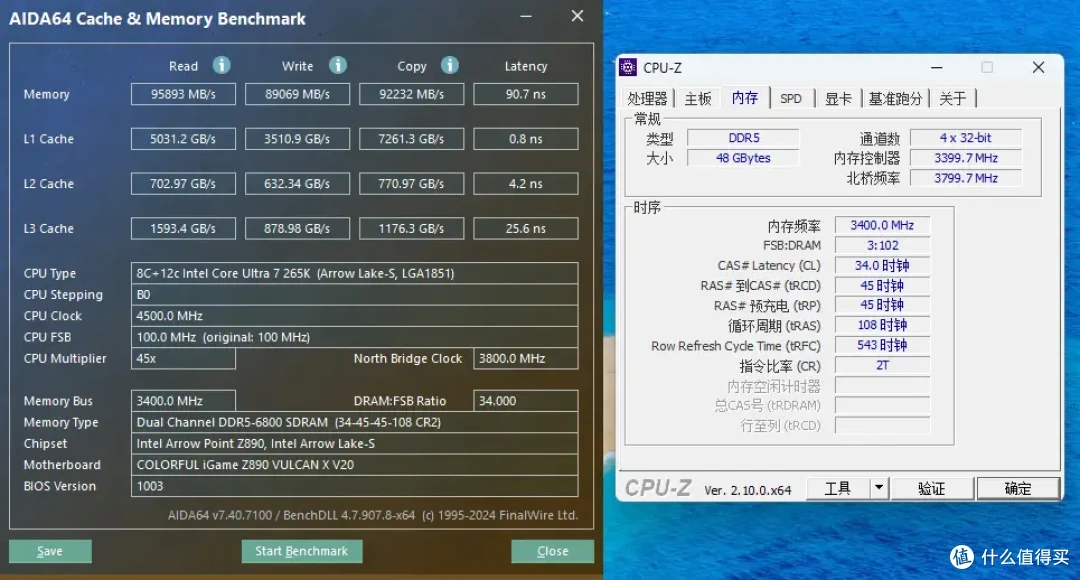Click the L1 Cache latency 0.8 ns
The height and width of the screenshot is (580, 1080).
(x=526, y=139)
